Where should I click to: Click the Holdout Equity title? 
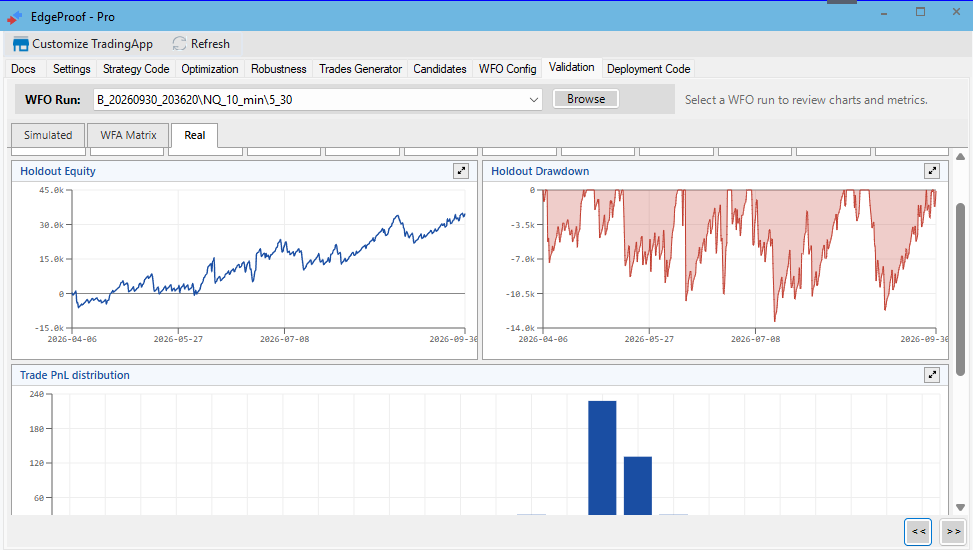tap(58, 171)
